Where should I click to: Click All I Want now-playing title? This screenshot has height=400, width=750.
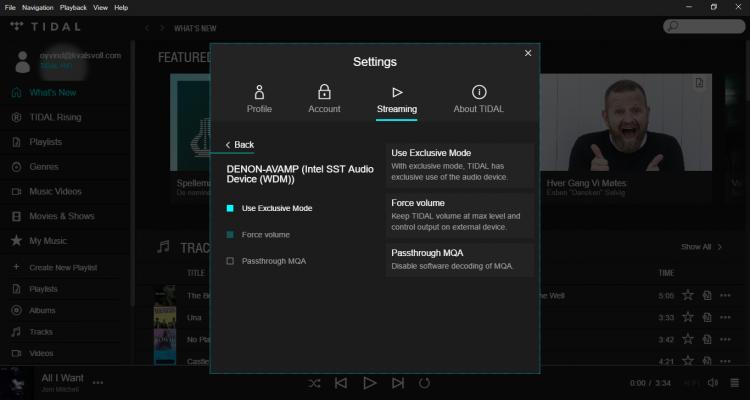tap(62, 378)
